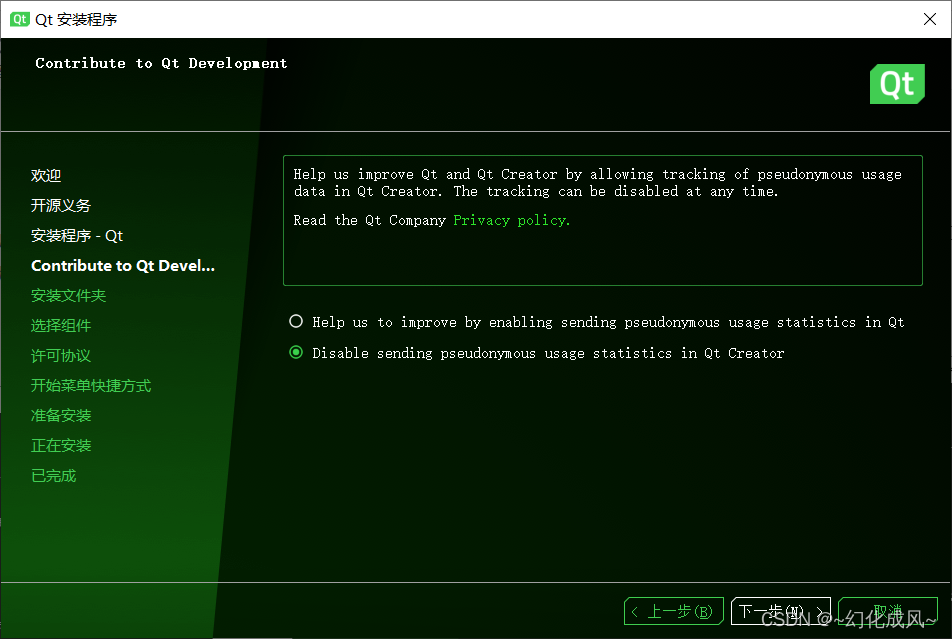
Task: Select the 安装程序 - Qt step
Action: pos(77,236)
